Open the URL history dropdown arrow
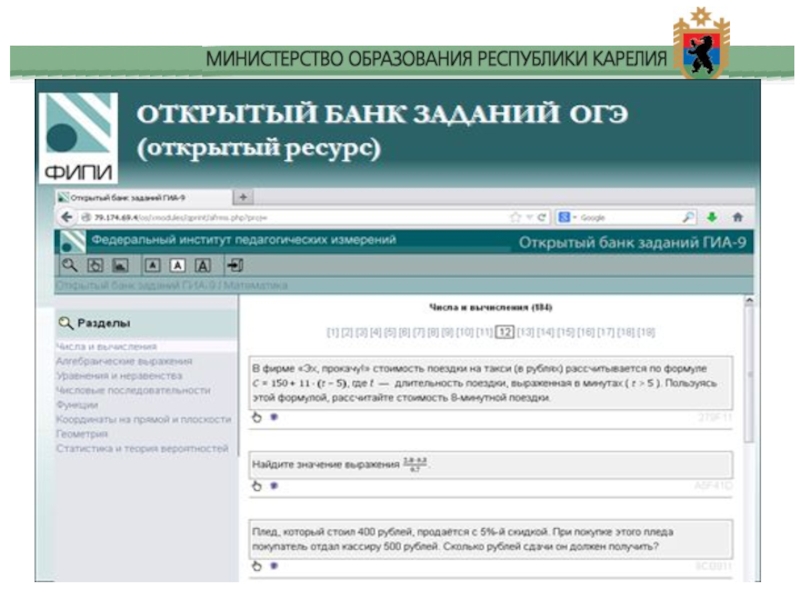This screenshot has height=600, width=800. pos(529,217)
